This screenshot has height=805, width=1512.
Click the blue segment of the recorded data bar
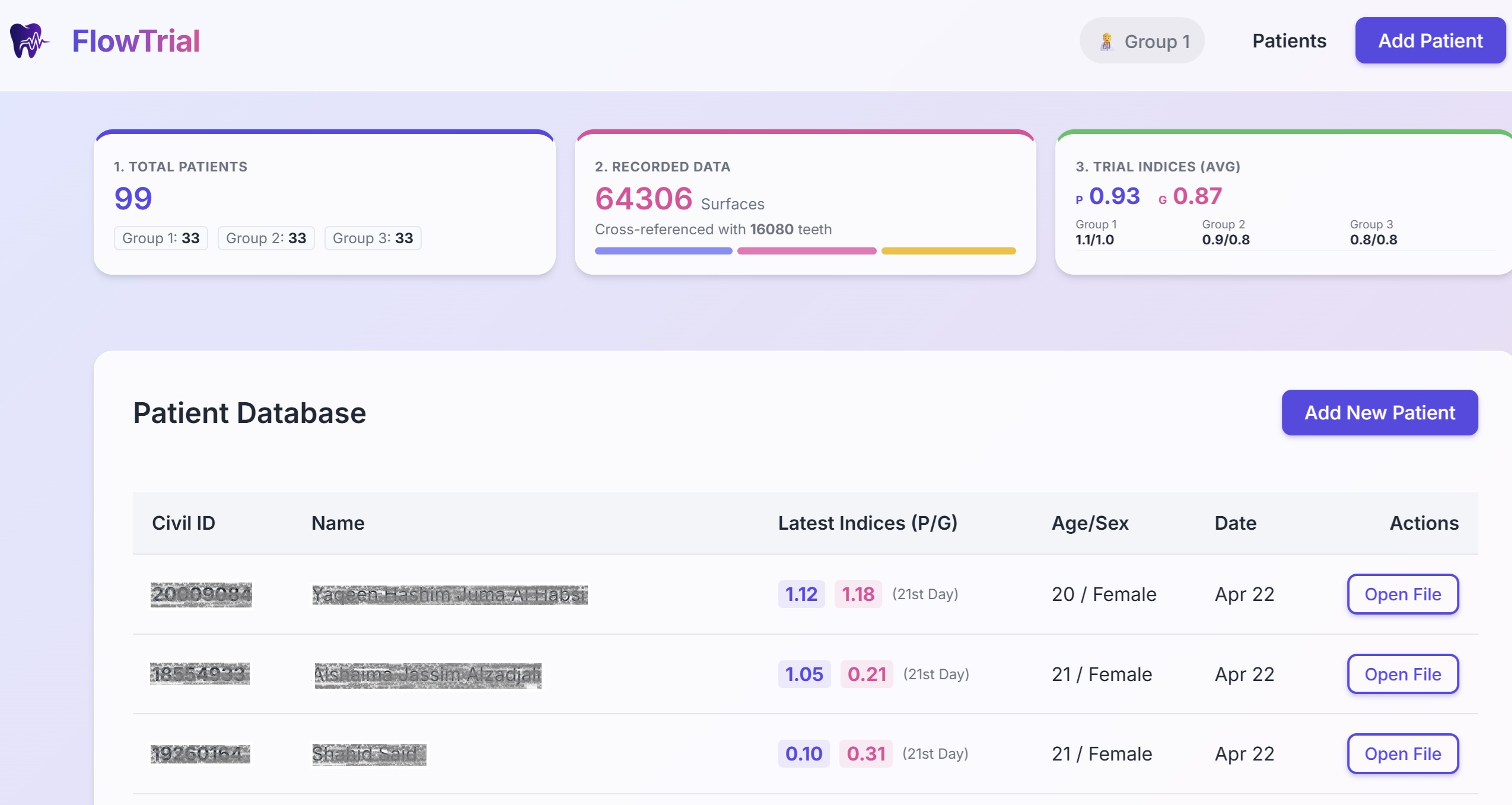click(663, 251)
